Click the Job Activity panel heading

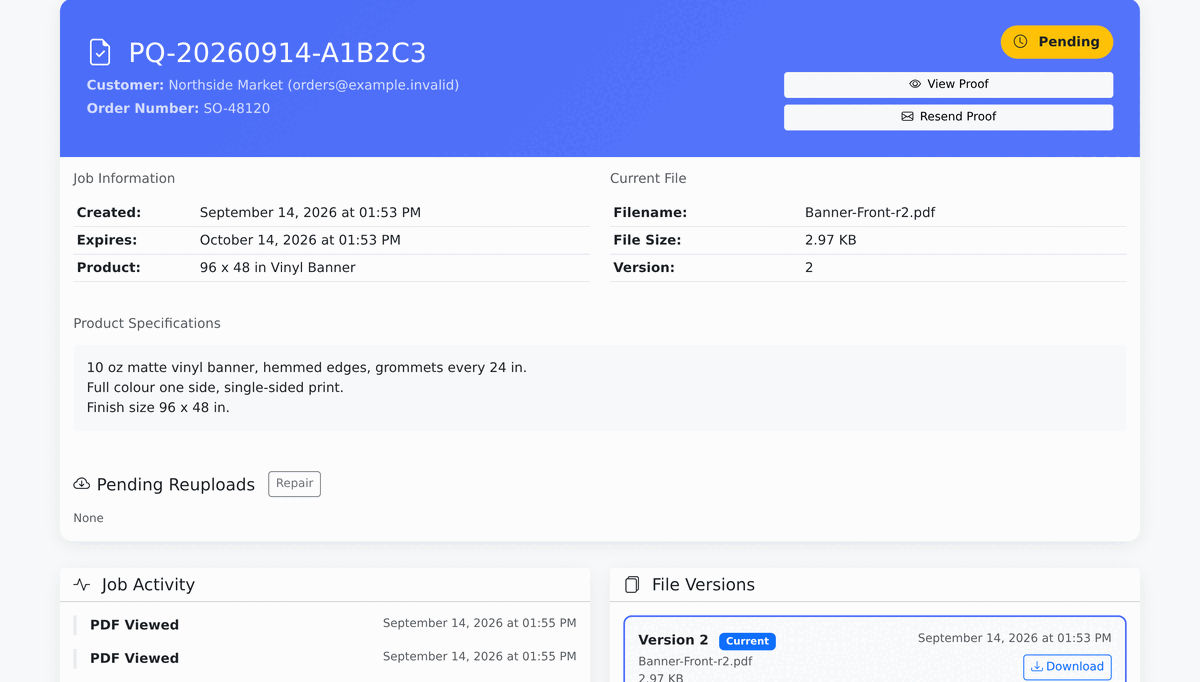click(148, 585)
